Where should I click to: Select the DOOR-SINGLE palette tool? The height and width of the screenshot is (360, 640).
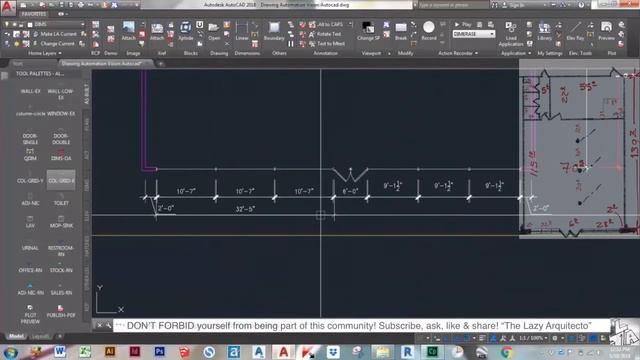click(30, 139)
